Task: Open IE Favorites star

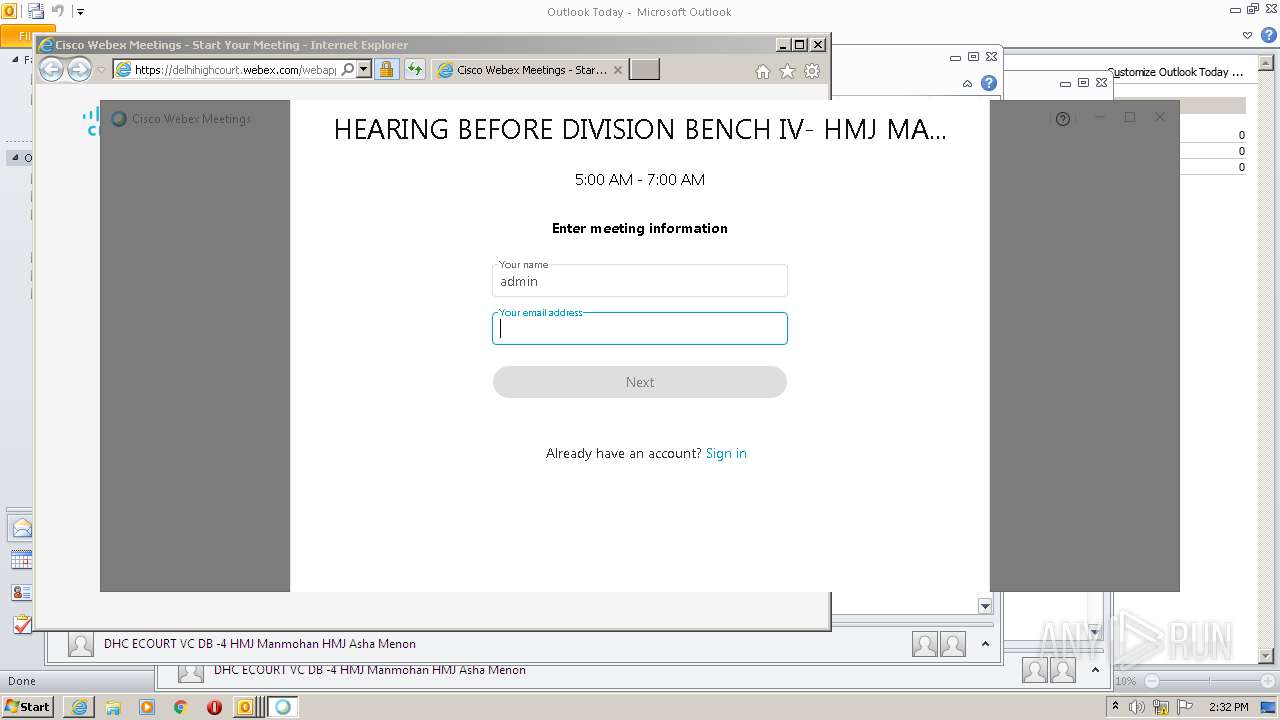Action: click(x=787, y=71)
